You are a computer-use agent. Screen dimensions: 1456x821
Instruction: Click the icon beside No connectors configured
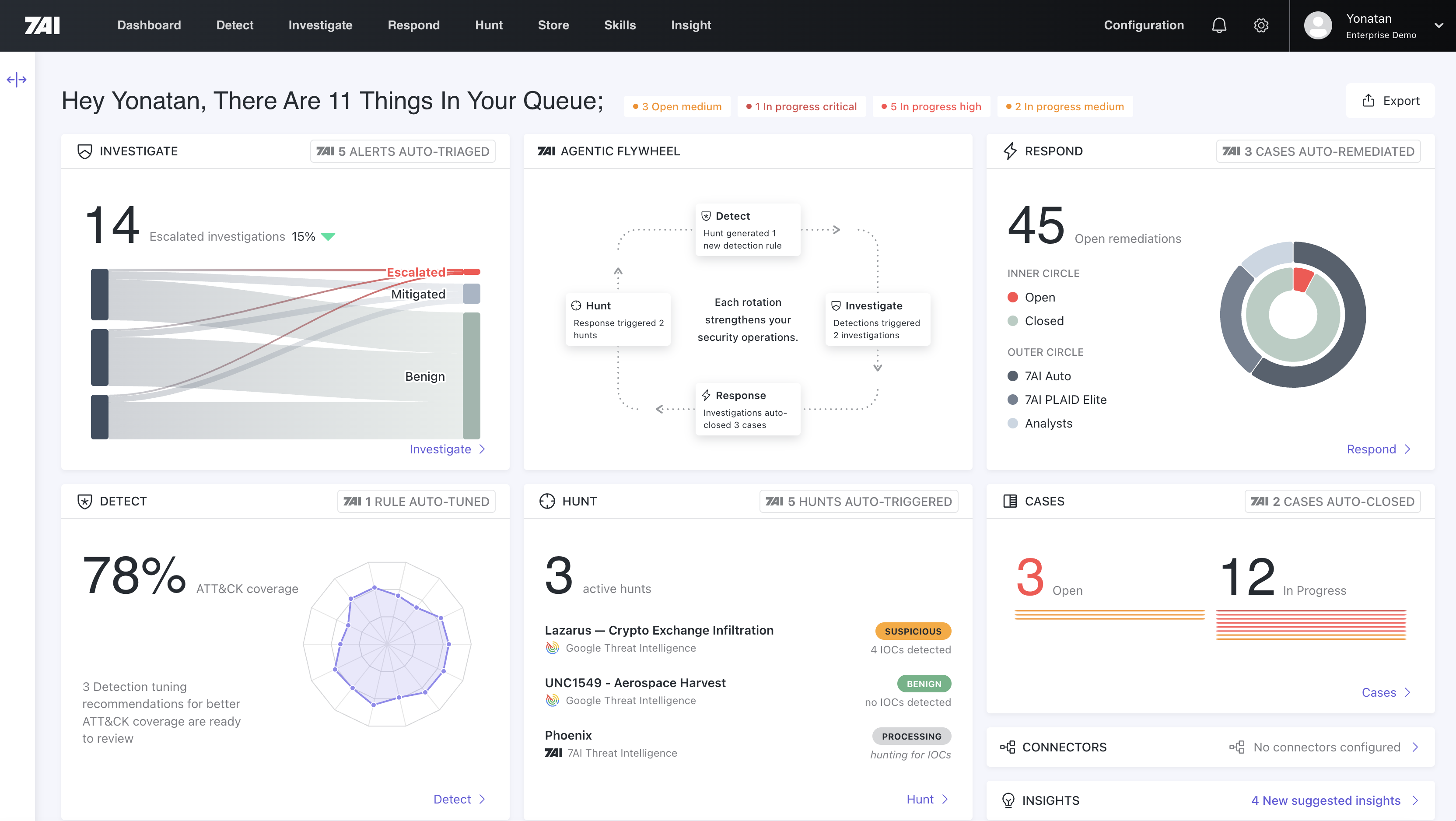(x=1237, y=747)
